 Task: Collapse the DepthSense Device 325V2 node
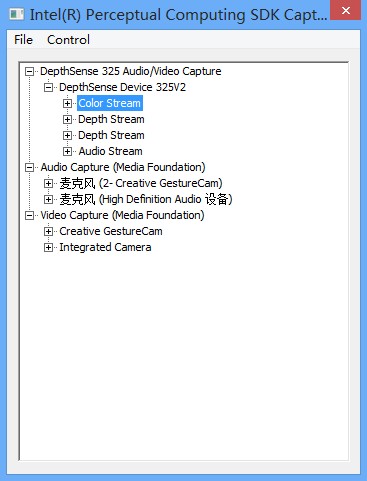[49, 87]
